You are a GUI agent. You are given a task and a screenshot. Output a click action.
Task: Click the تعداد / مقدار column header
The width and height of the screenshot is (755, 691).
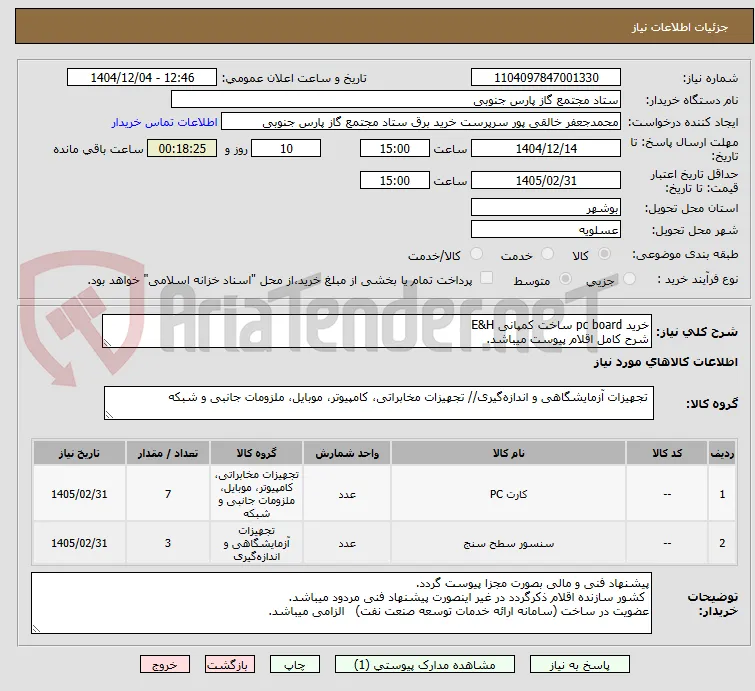pos(168,453)
